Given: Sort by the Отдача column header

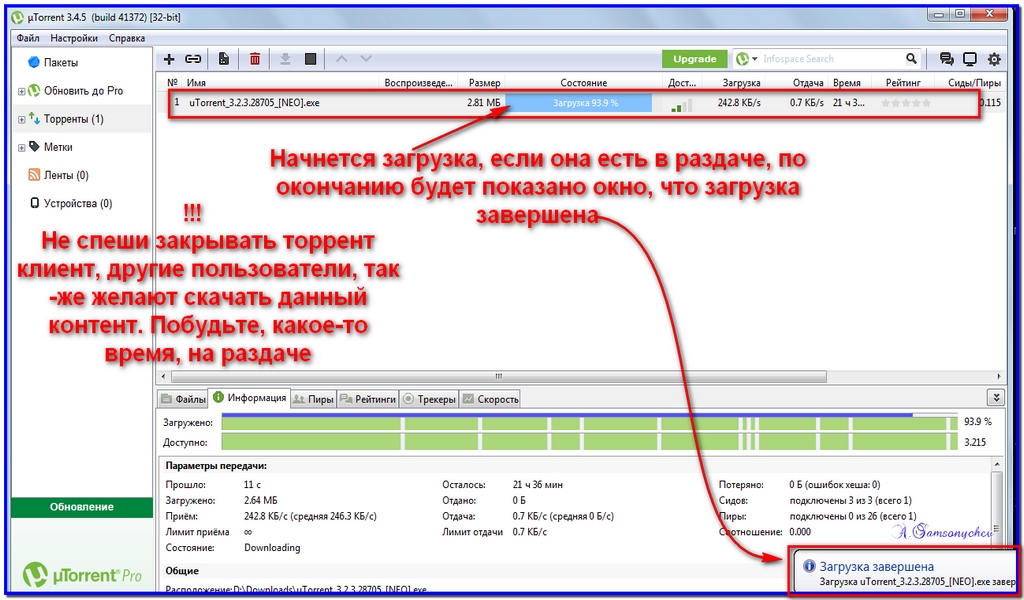Looking at the screenshot, I should pyautogui.click(x=807, y=83).
